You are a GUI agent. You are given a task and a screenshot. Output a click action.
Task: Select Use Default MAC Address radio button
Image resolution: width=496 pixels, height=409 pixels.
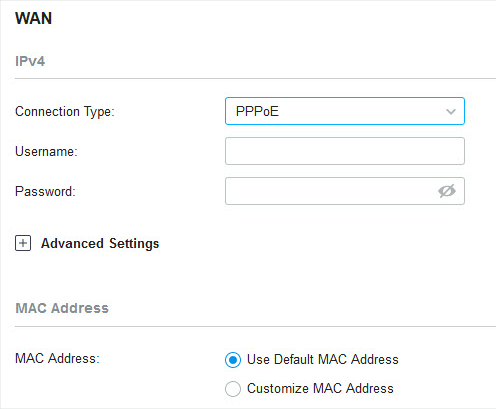point(233,360)
